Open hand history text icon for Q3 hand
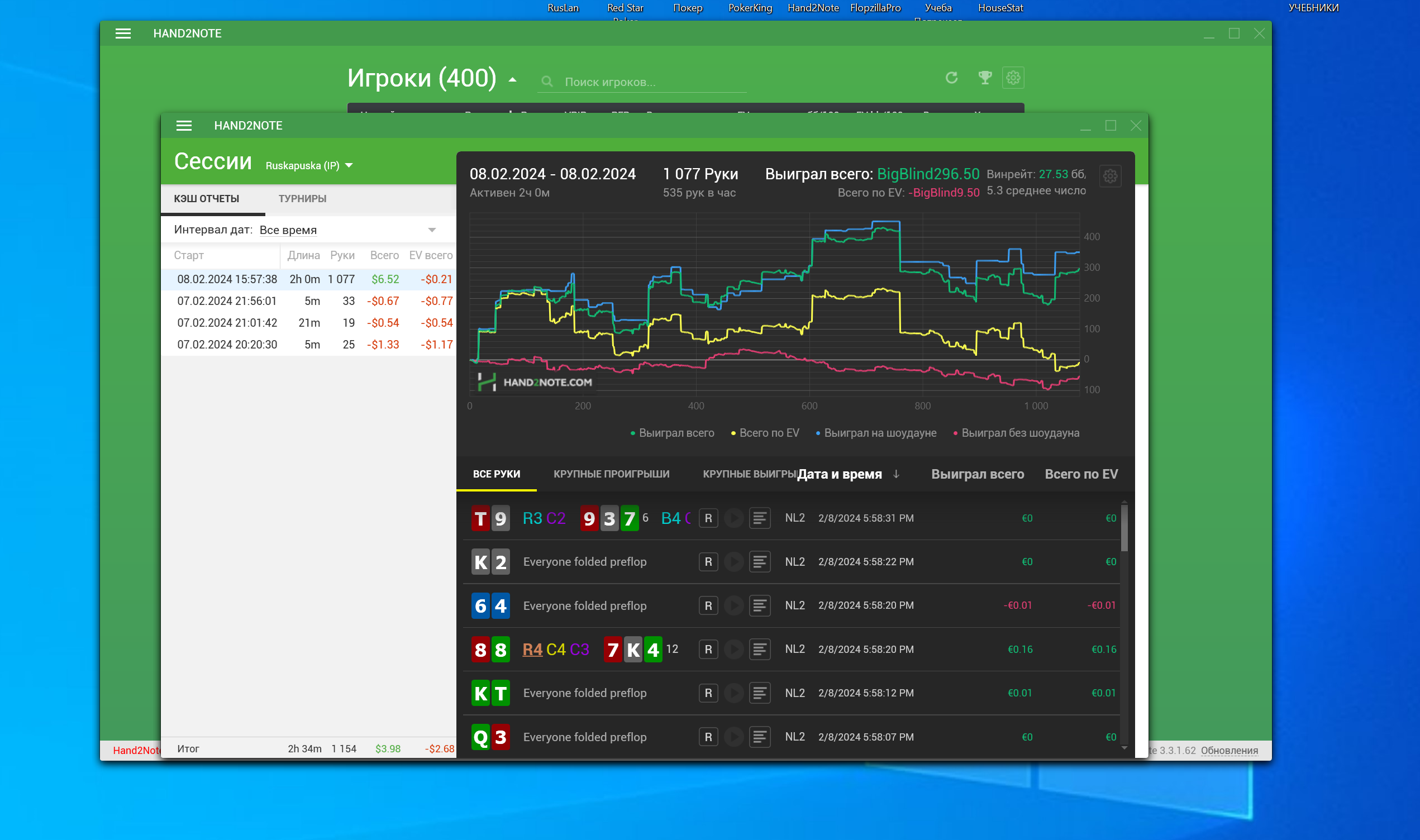The height and width of the screenshot is (840, 1420). point(760,737)
